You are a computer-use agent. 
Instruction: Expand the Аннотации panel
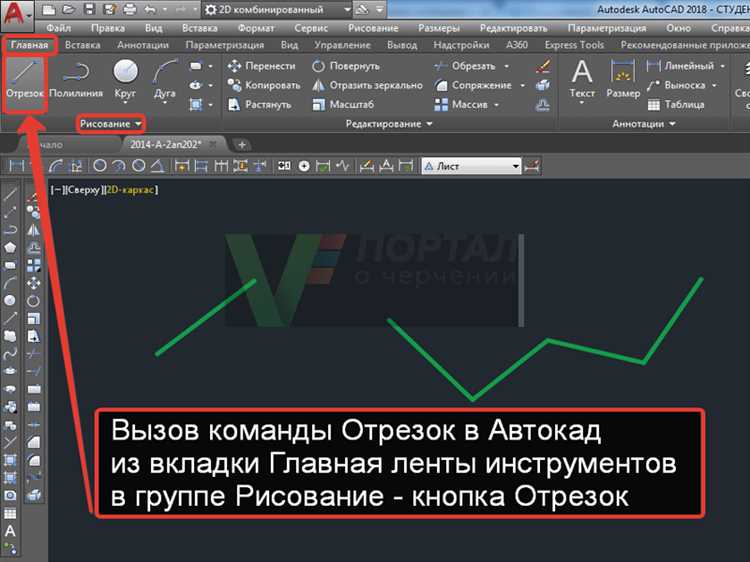point(644,124)
